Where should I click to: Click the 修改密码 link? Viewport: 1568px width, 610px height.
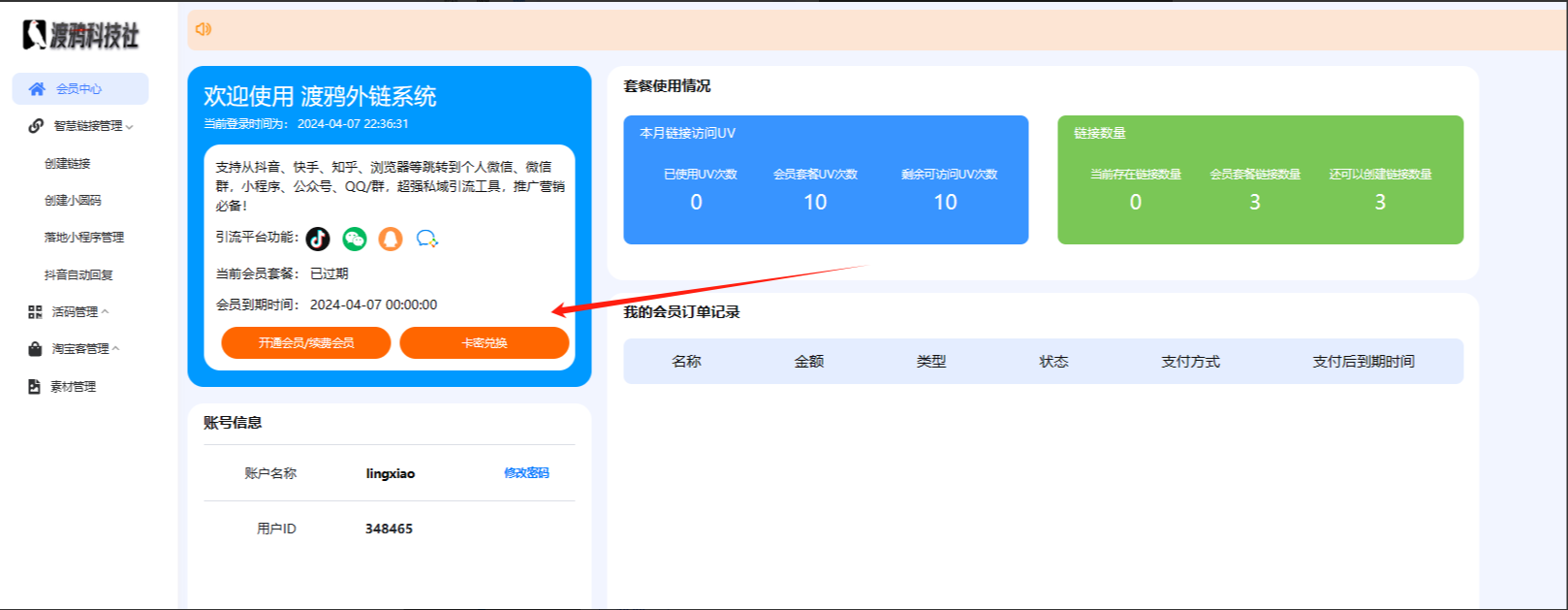(x=526, y=473)
